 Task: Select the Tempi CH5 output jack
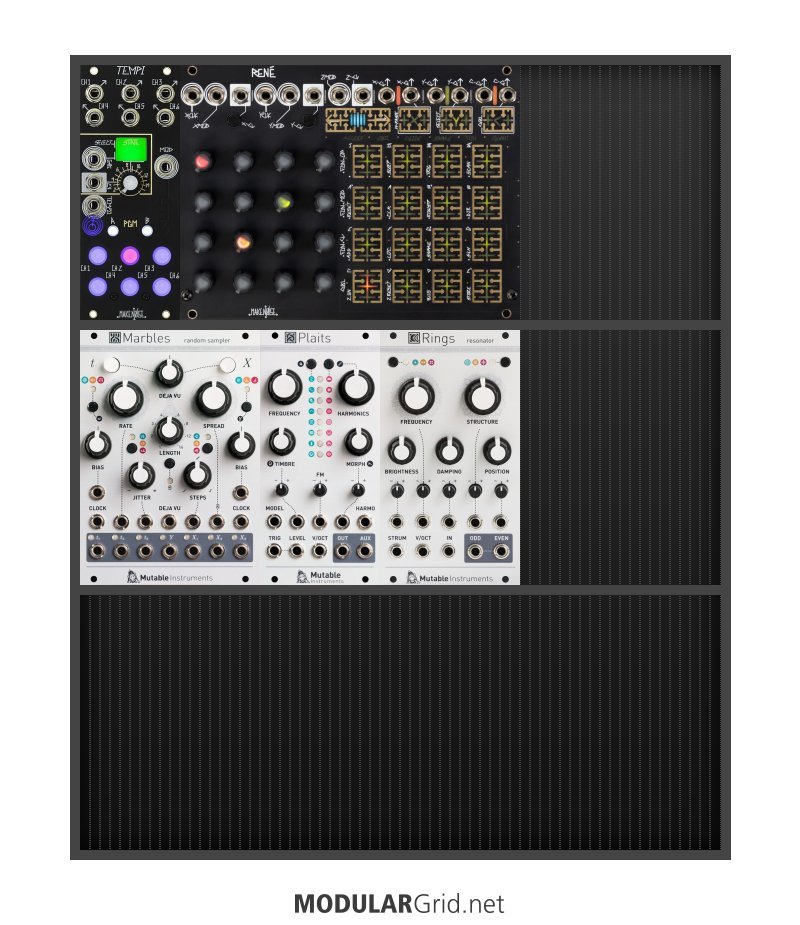(x=130, y=117)
